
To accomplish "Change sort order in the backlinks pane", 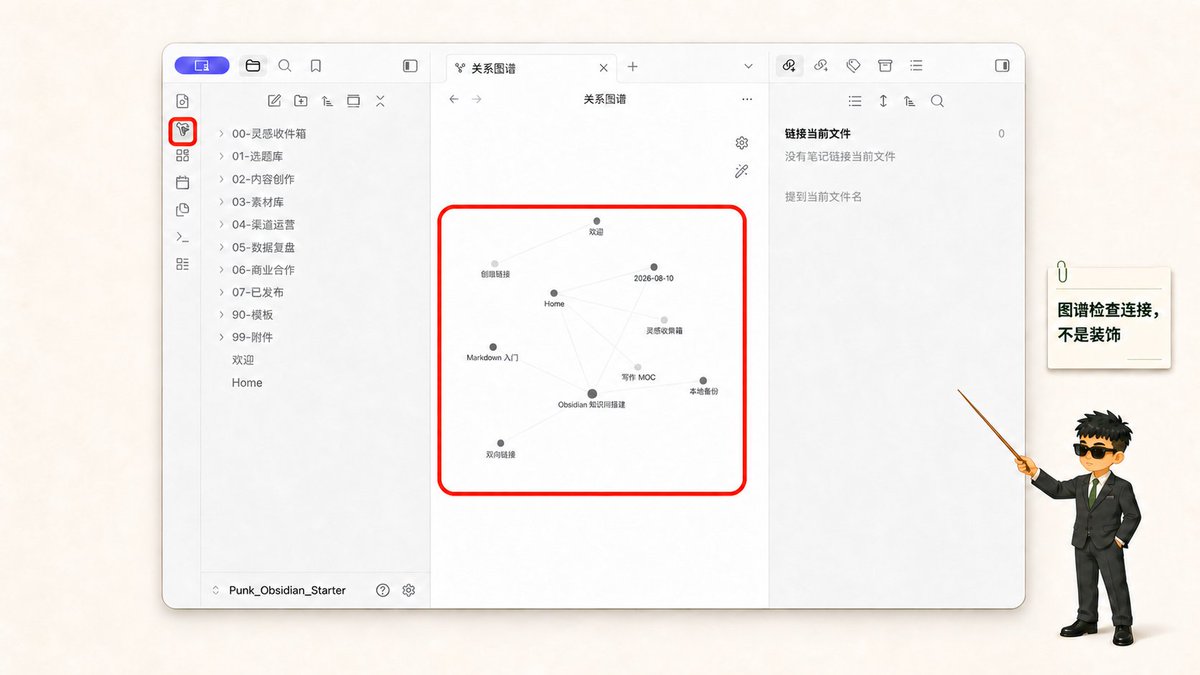I will pos(909,101).
